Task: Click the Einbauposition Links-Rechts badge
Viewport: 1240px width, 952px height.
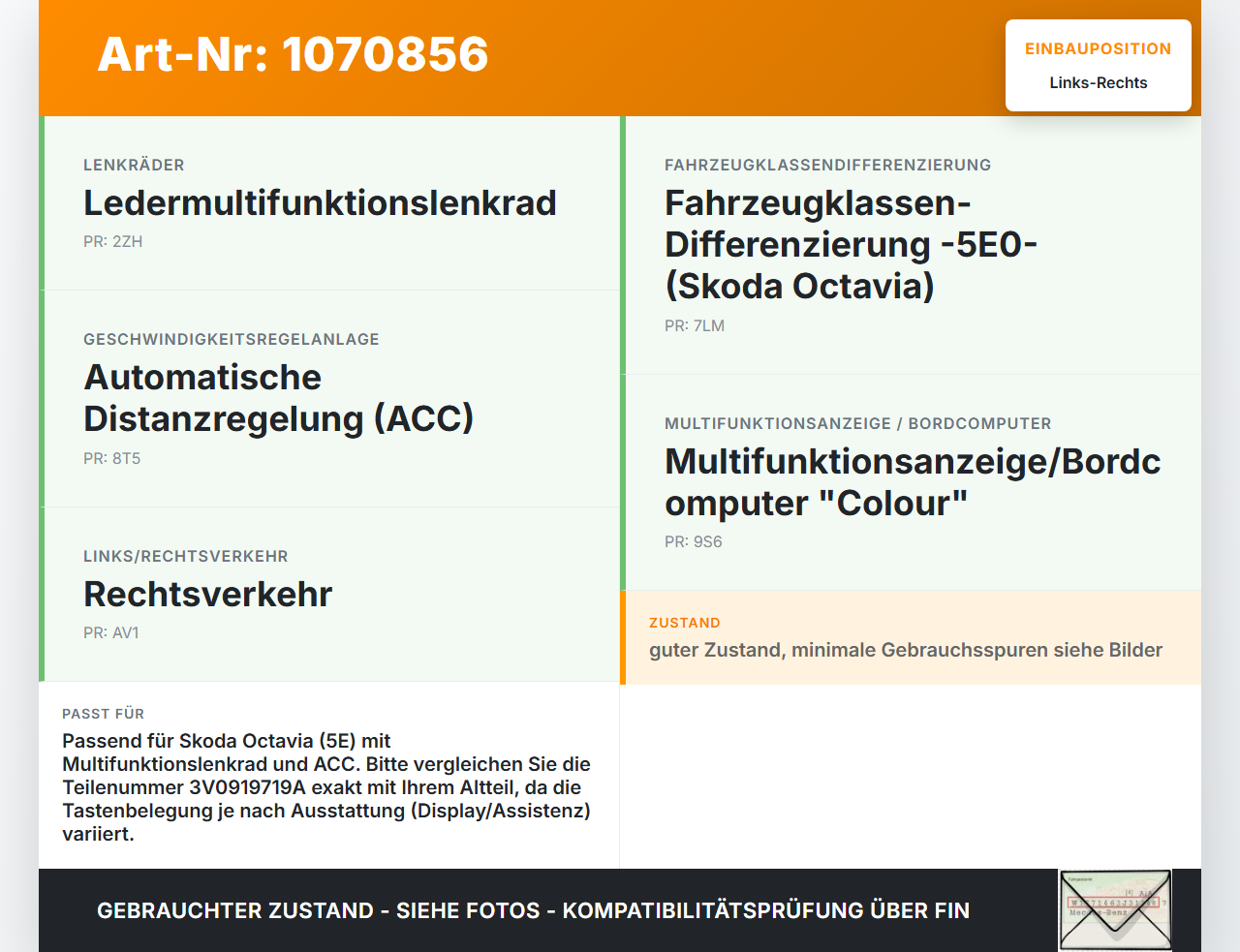Action: (x=1099, y=66)
